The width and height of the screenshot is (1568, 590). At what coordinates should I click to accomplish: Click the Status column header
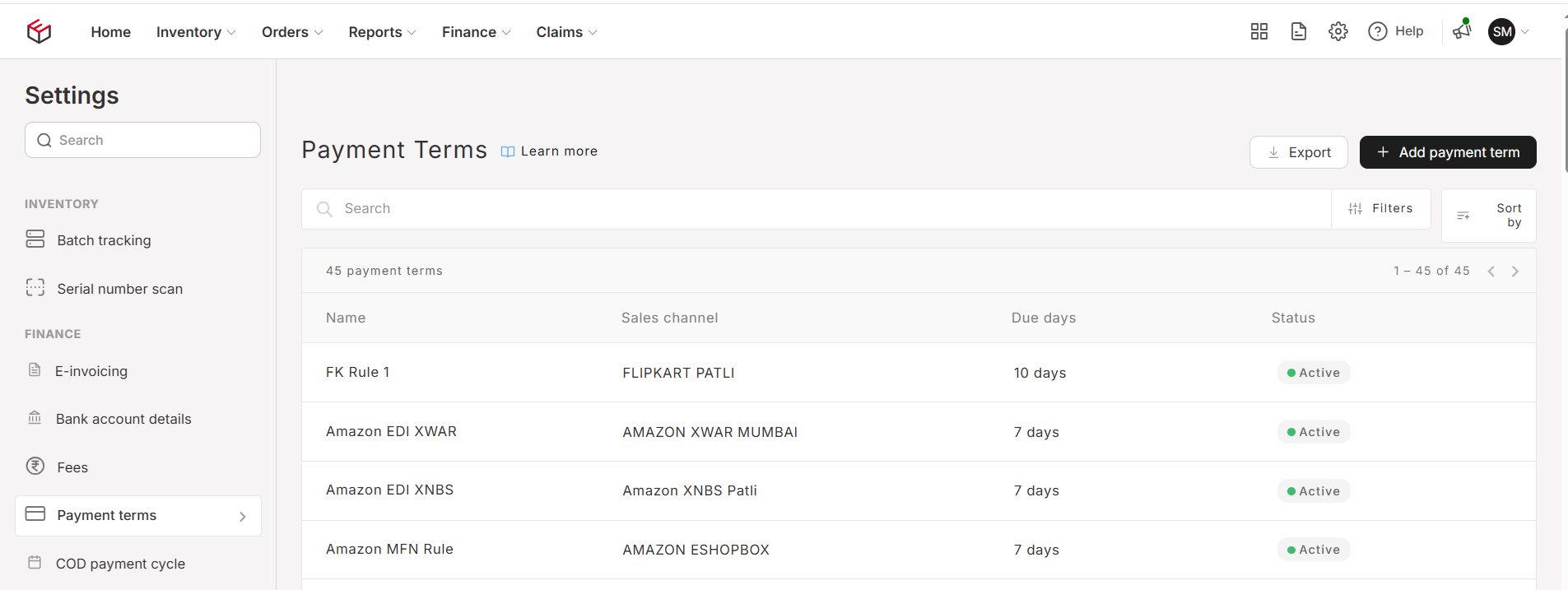1293,318
